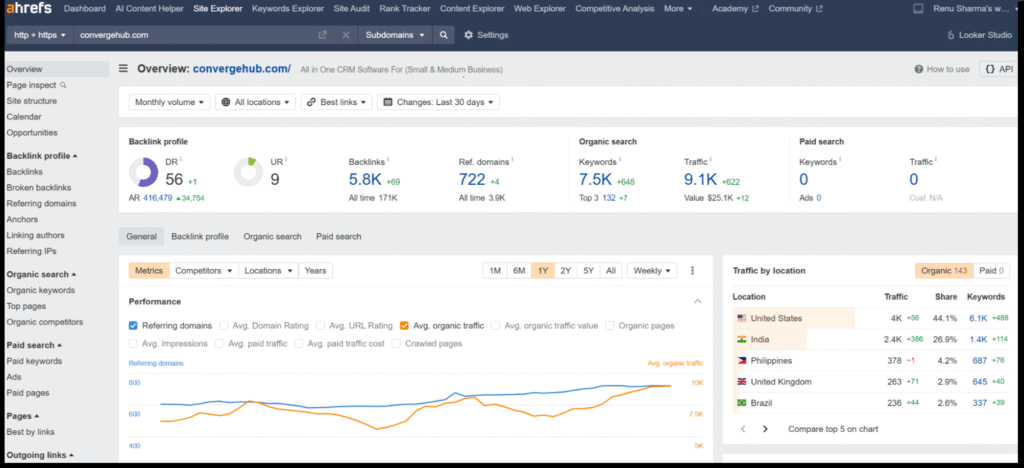The height and width of the screenshot is (468, 1024).
Task: Click the search magnifier button
Action: point(445,35)
